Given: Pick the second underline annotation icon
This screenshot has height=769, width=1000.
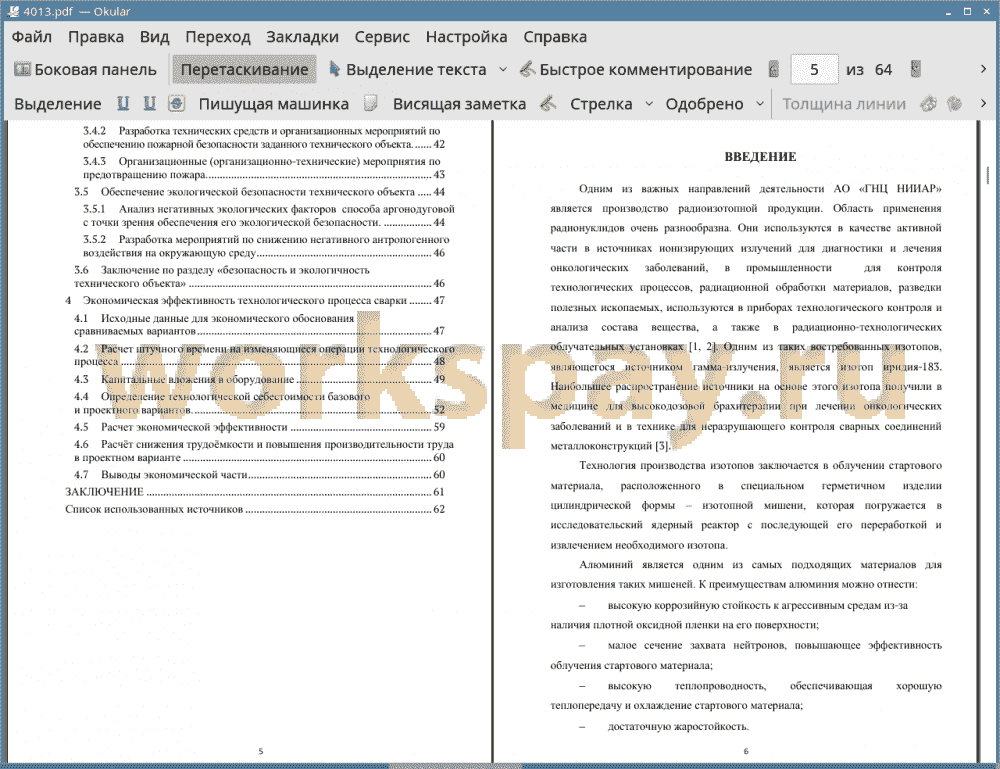Looking at the screenshot, I should click(x=149, y=104).
